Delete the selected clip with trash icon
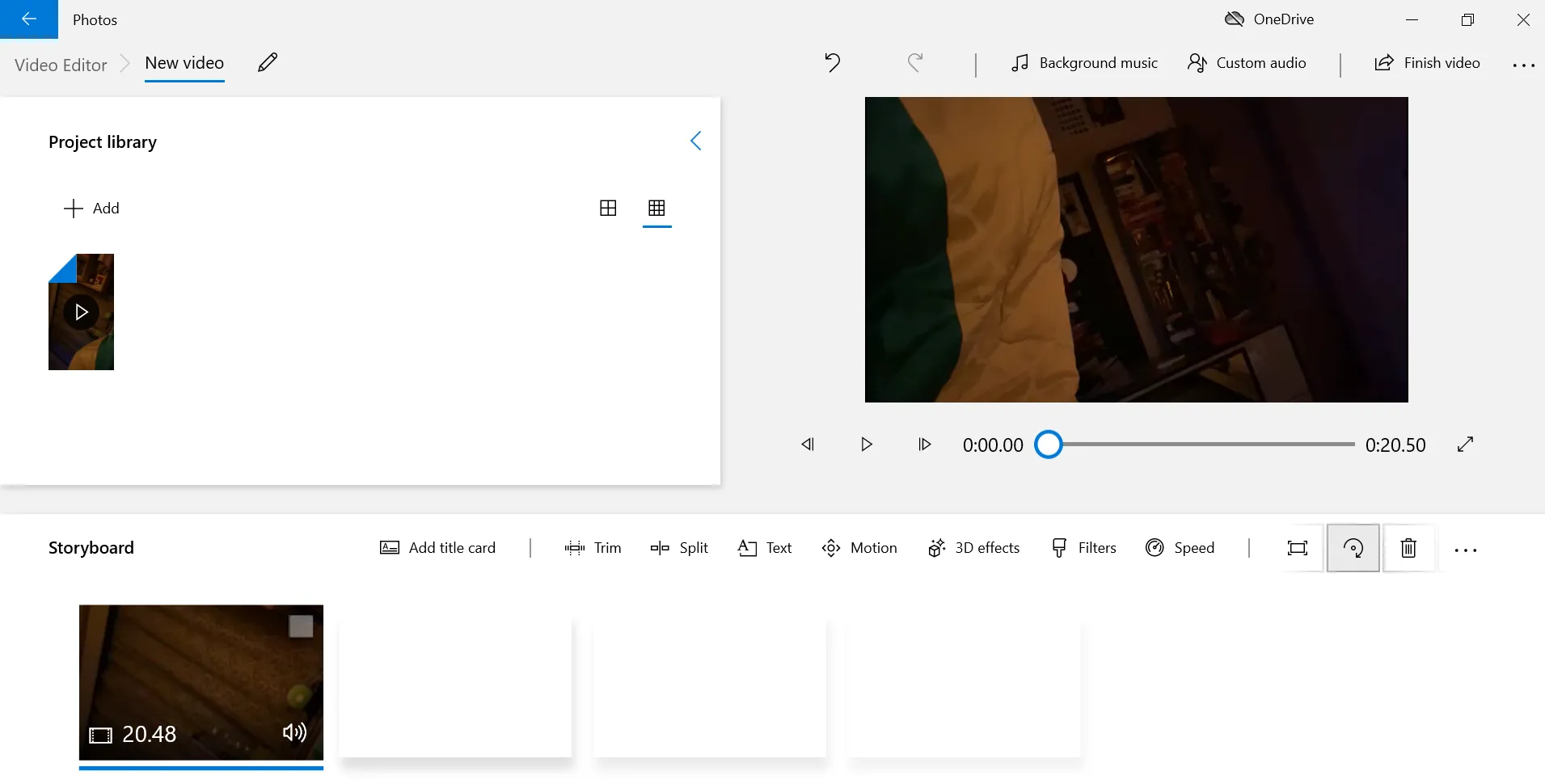This screenshot has height=784, width=1545. [x=1408, y=548]
